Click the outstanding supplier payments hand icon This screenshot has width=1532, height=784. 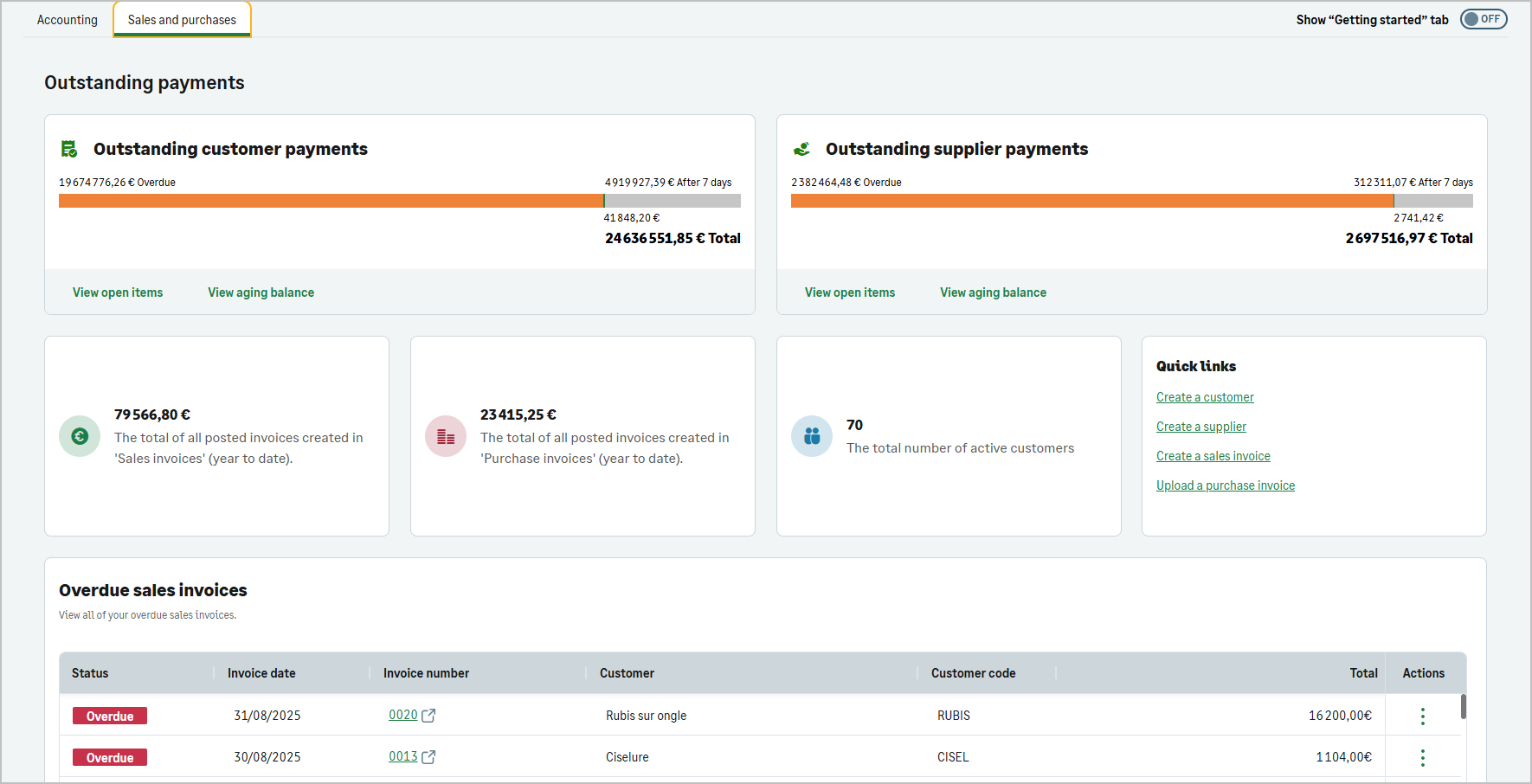(801, 149)
